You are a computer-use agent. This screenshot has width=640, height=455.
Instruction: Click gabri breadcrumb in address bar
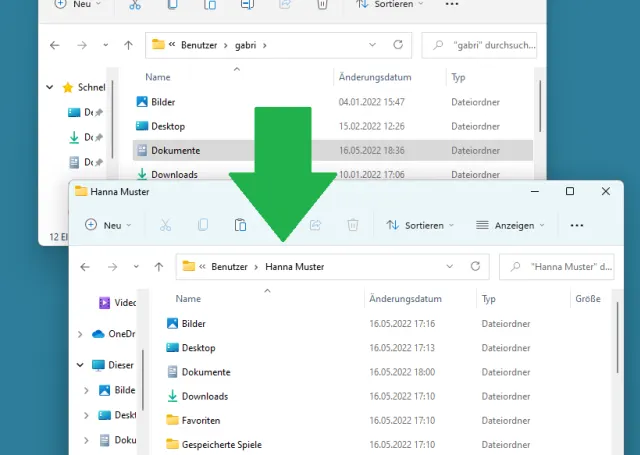(245, 45)
